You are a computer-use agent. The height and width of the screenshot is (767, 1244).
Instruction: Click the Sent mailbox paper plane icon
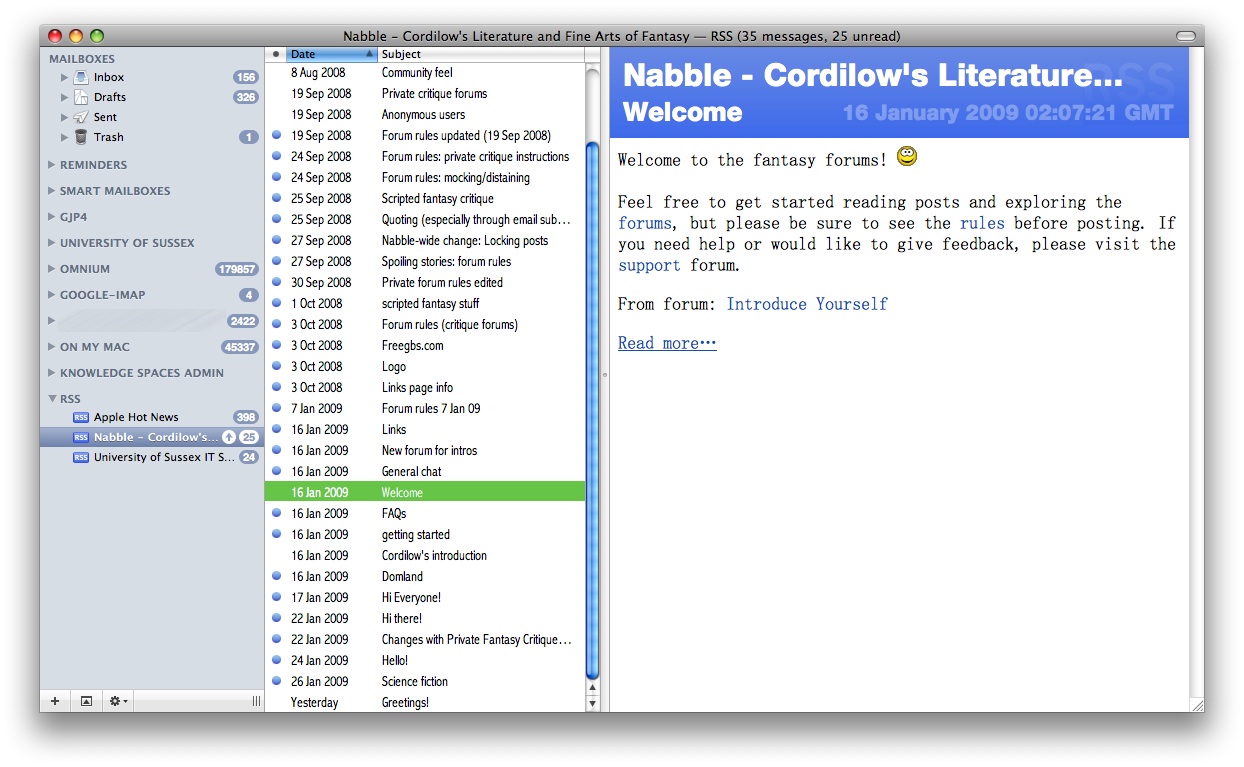pos(81,117)
